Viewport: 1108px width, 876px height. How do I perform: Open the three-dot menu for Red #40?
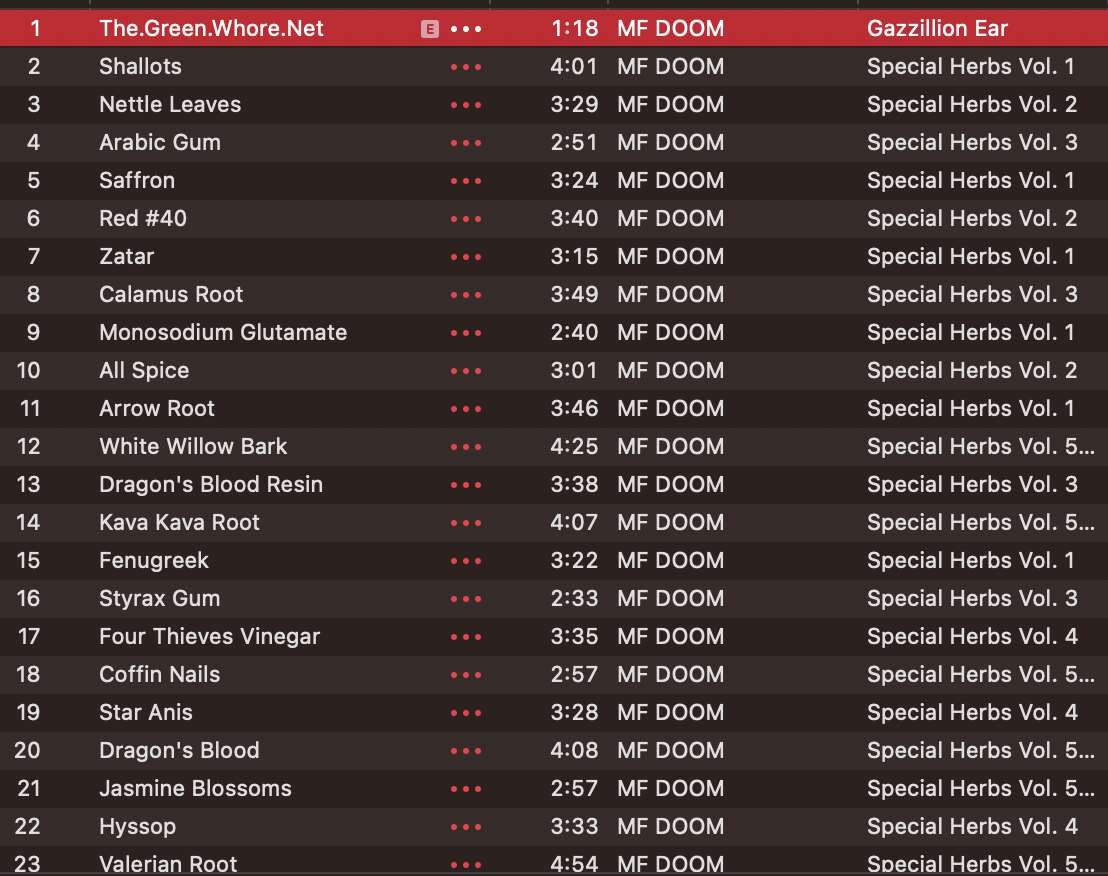click(466, 219)
